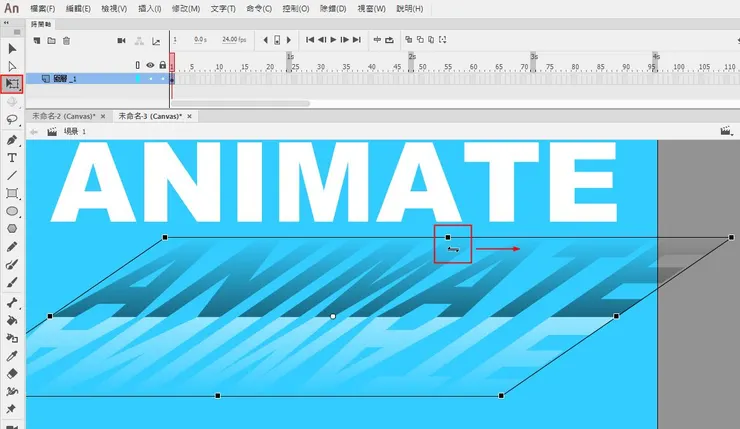The height and width of the screenshot is (429, 740).
Task: Collapse the tools panel double-arrow
Action: click(6, 22)
